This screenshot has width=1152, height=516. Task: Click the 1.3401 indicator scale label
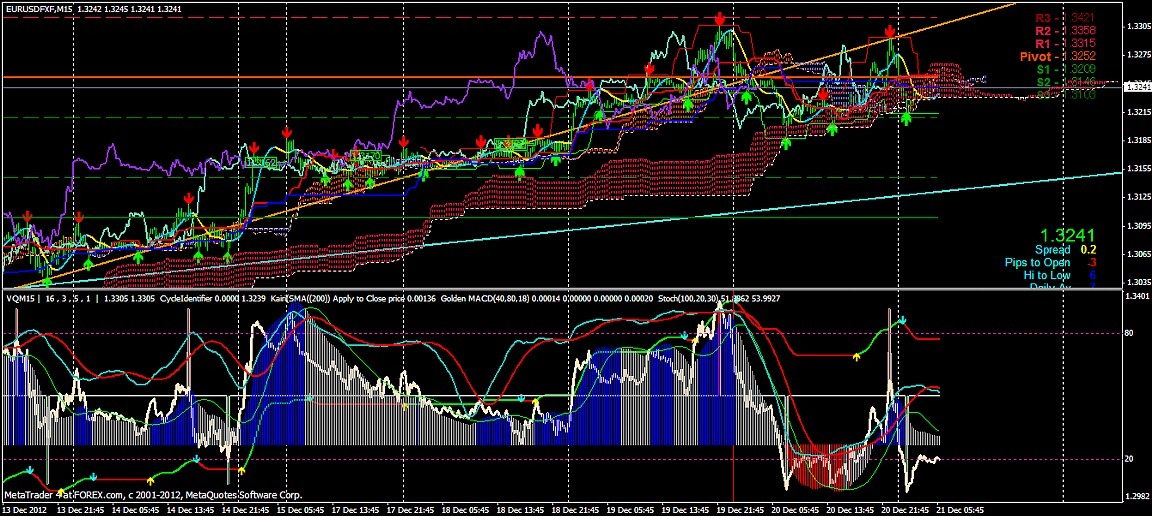pos(1136,297)
